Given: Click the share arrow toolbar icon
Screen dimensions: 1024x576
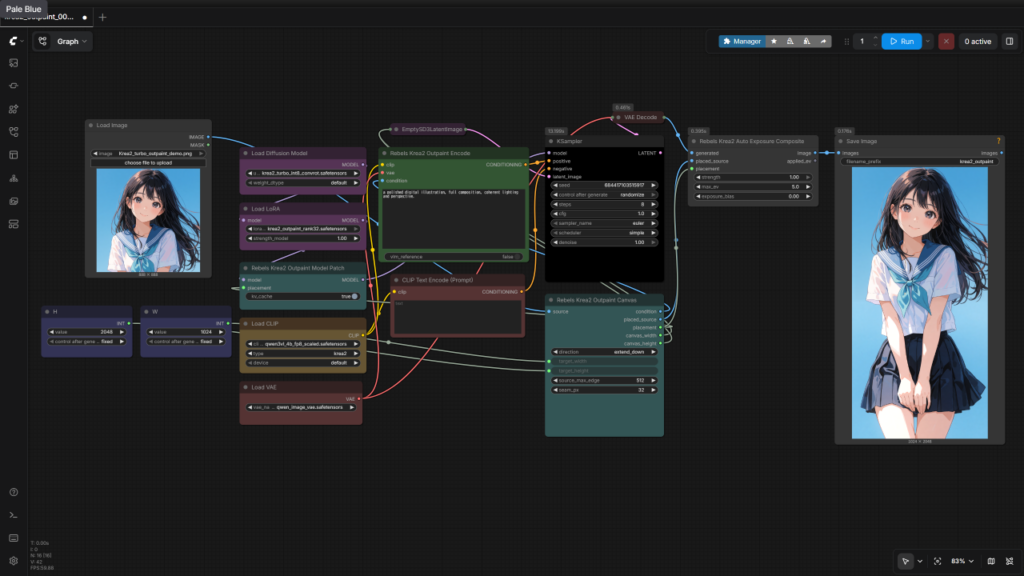Looking at the screenshot, I should [x=824, y=41].
